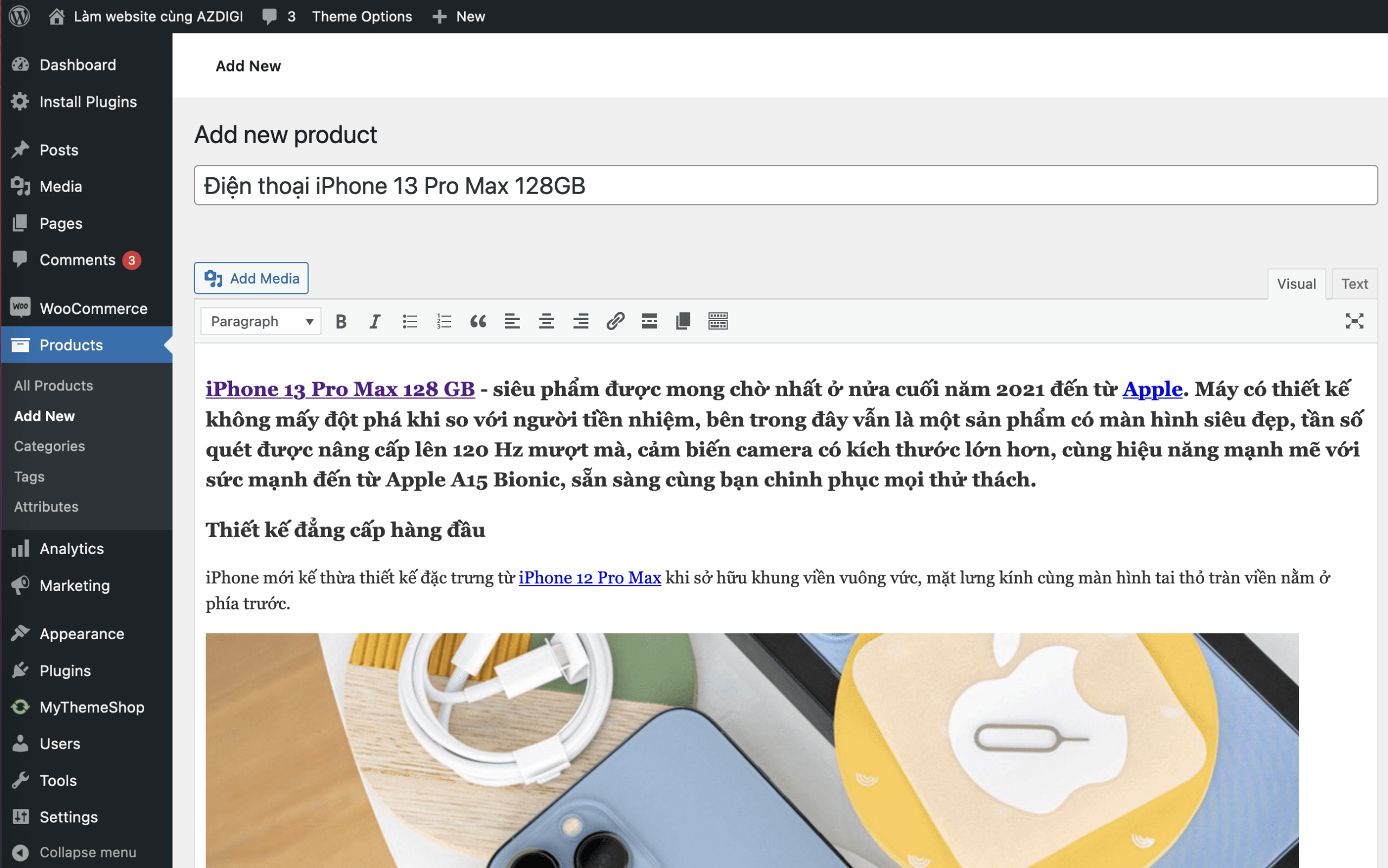Open the New content menu in admin bar
This screenshot has height=868, width=1388.
459,17
